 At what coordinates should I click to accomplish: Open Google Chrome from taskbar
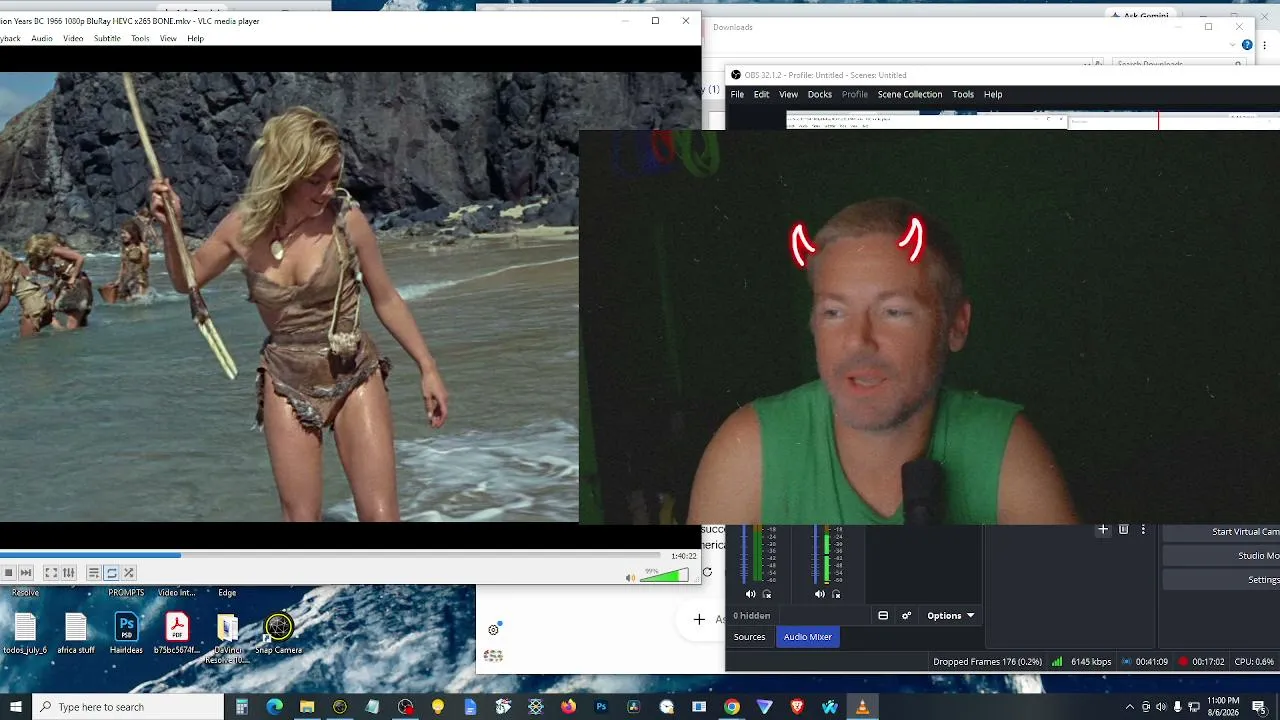[732, 707]
